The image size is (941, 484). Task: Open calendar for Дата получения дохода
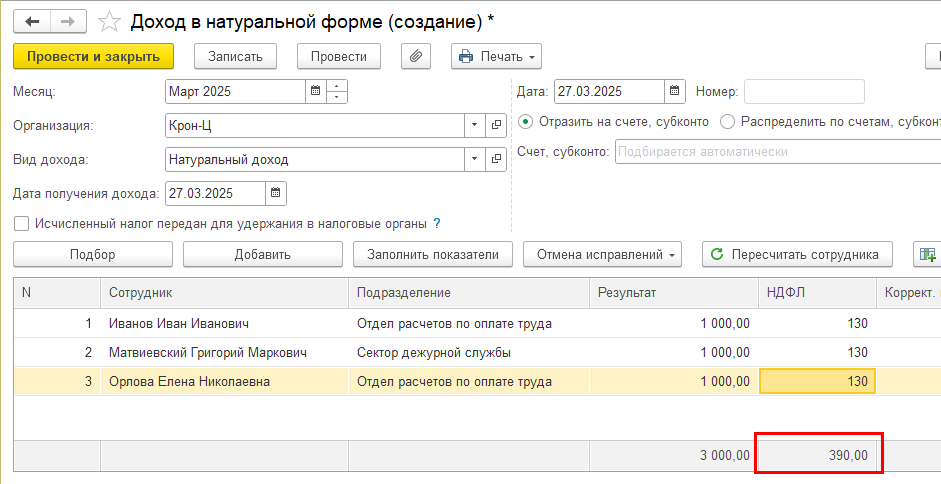point(276,193)
